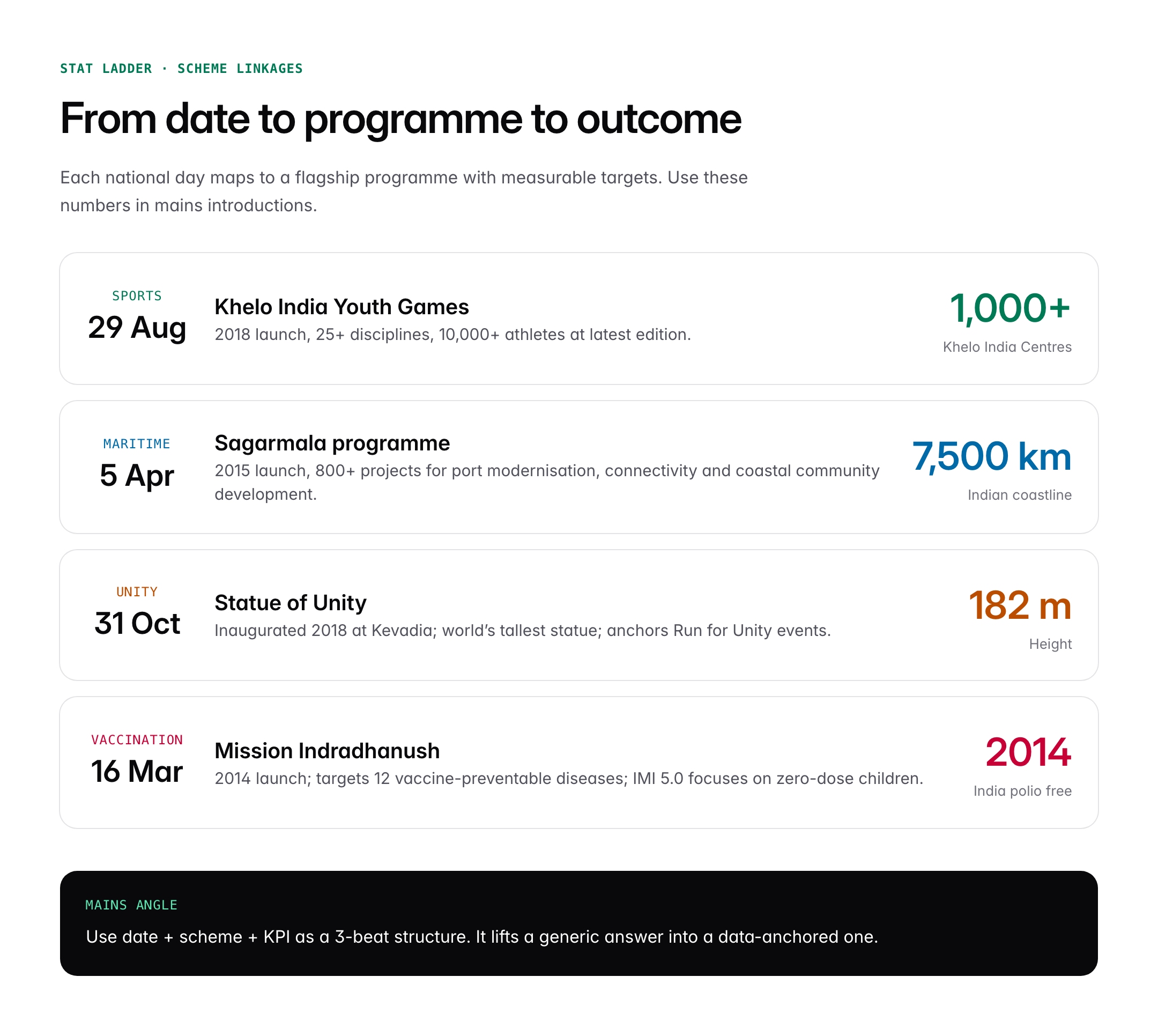Click the red VACCINATION category label
1158x1036 pixels.
click(x=137, y=740)
